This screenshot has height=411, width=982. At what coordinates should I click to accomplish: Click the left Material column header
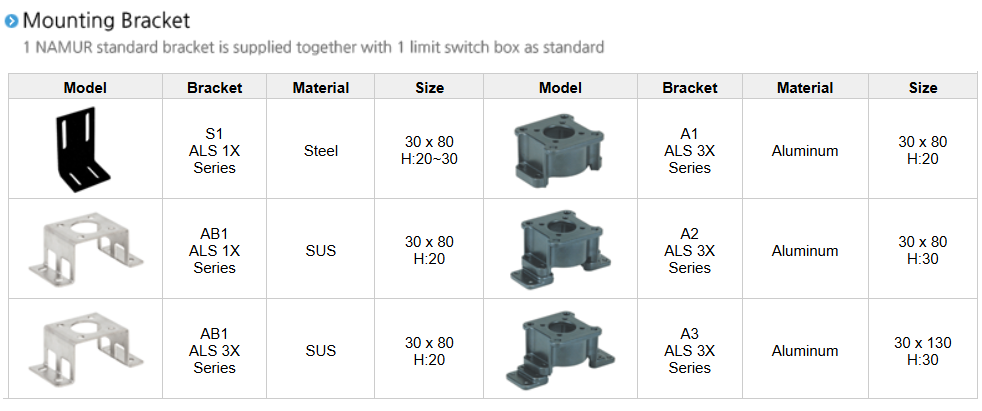[320, 88]
